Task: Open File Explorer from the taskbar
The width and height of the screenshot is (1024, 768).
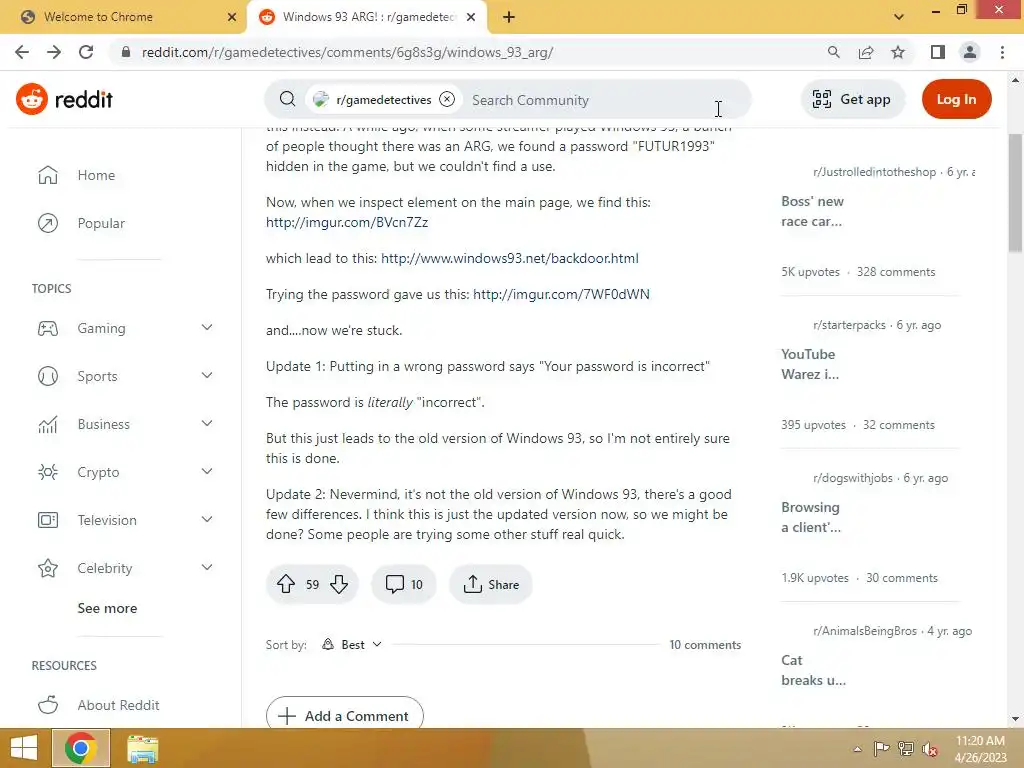Action: (142, 748)
